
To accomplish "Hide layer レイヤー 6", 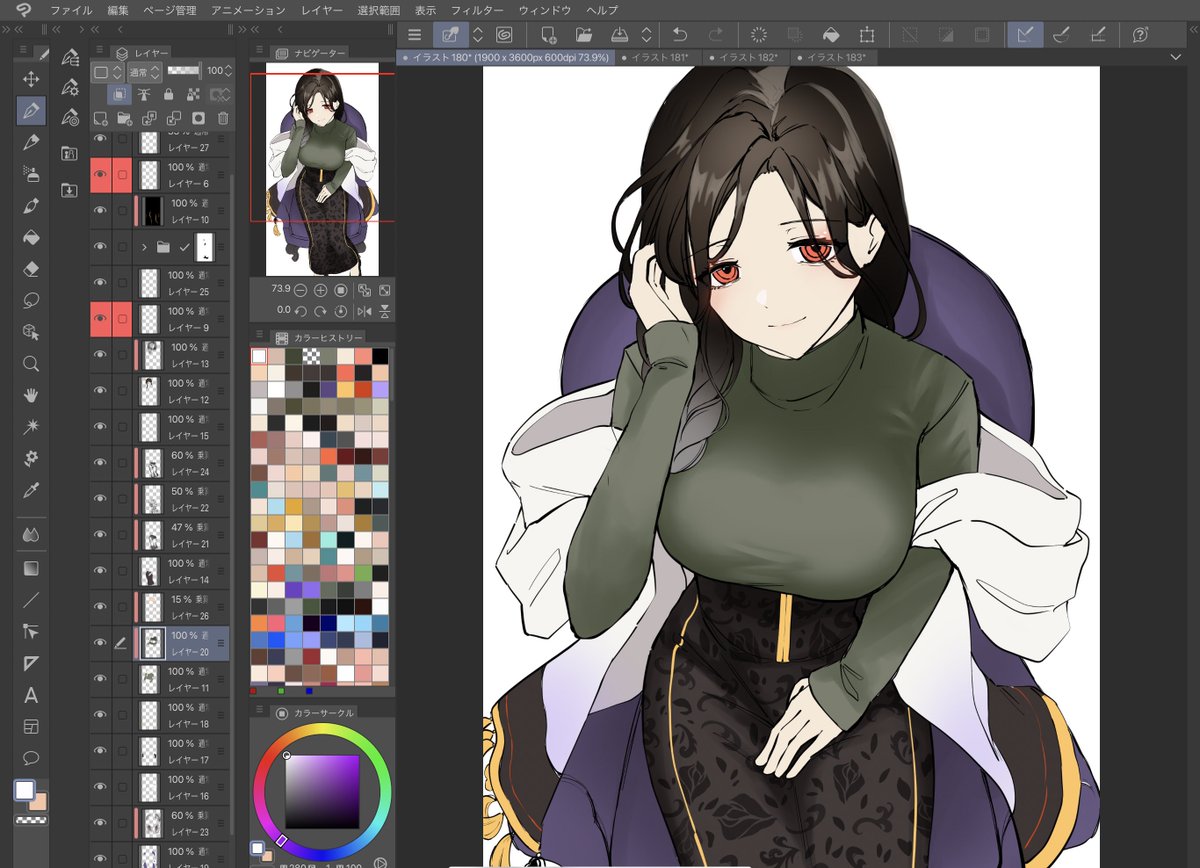I will [x=100, y=175].
